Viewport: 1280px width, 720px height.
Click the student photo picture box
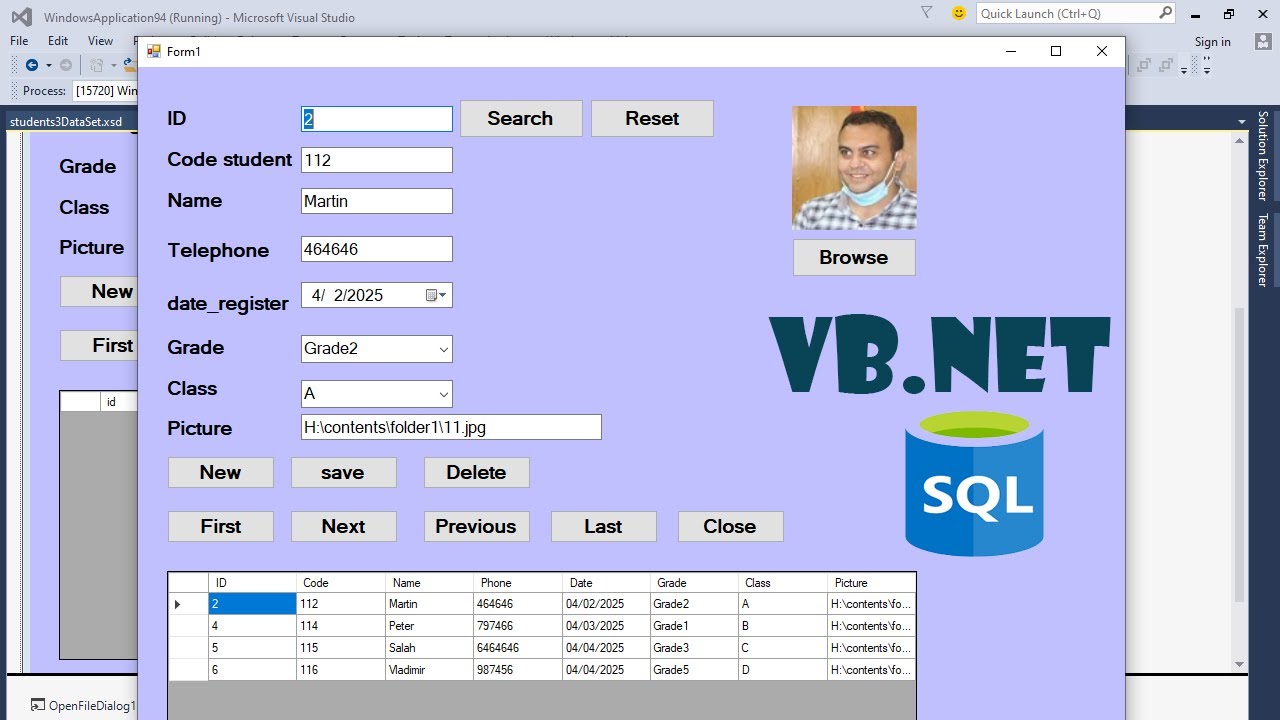(854, 168)
